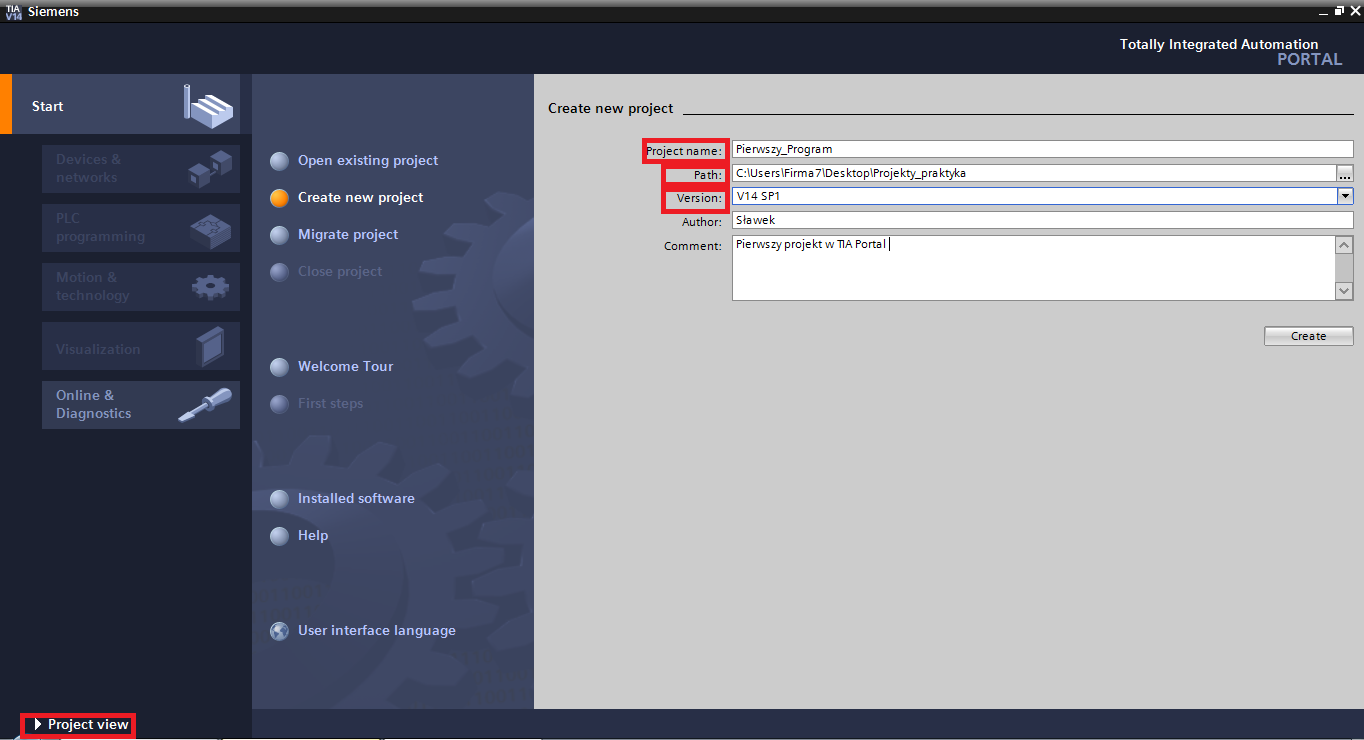1364x740 pixels.
Task: Open the Path browse ellipsis button
Action: coord(1345,173)
